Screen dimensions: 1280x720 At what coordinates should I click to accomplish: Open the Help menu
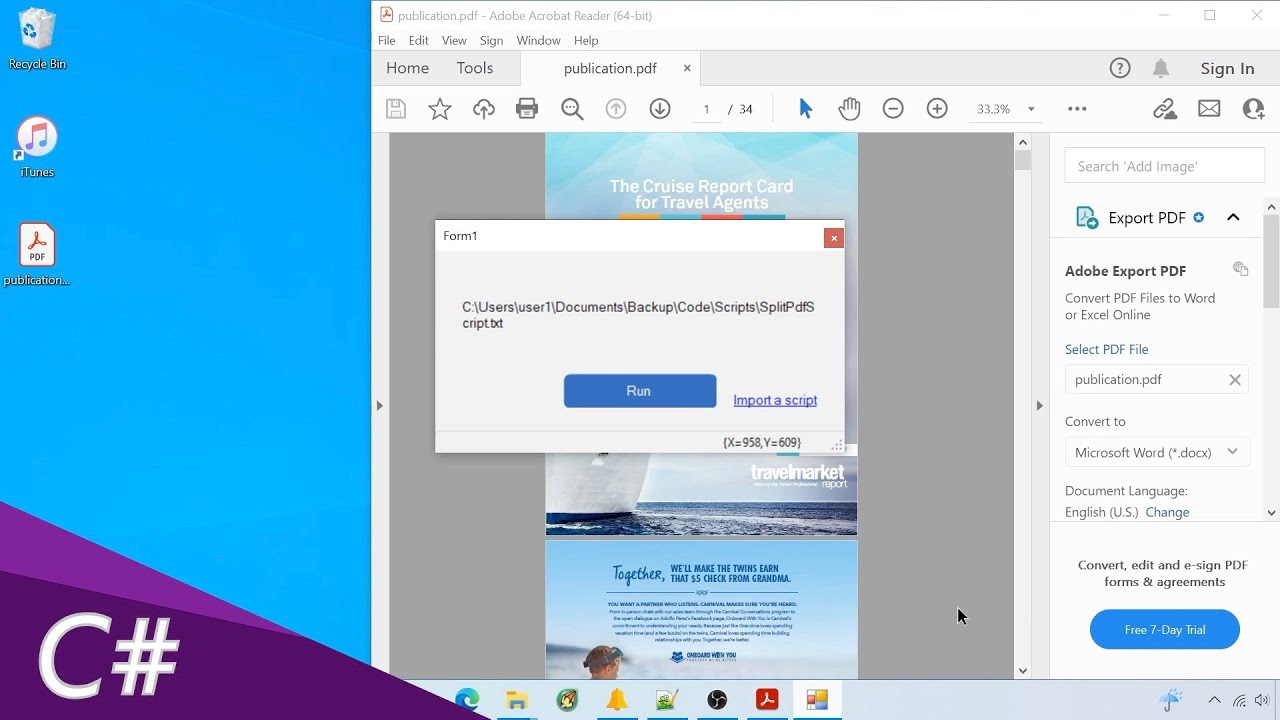[586, 40]
